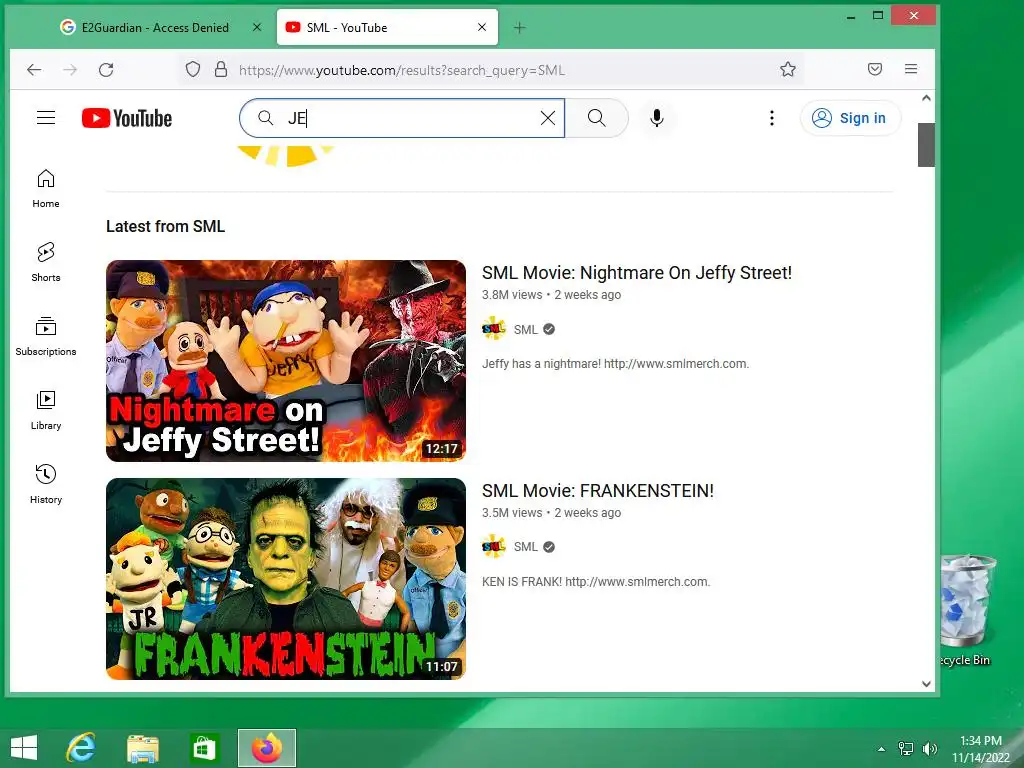Image resolution: width=1024 pixels, height=768 pixels.
Task: Maximize the Firefox window
Action: coord(878,16)
